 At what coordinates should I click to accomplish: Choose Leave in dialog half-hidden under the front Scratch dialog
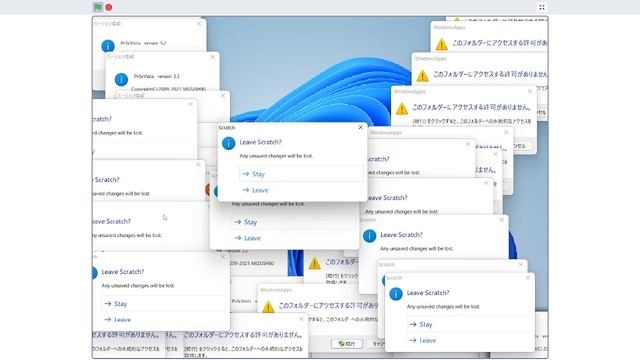pyautogui.click(x=293, y=238)
